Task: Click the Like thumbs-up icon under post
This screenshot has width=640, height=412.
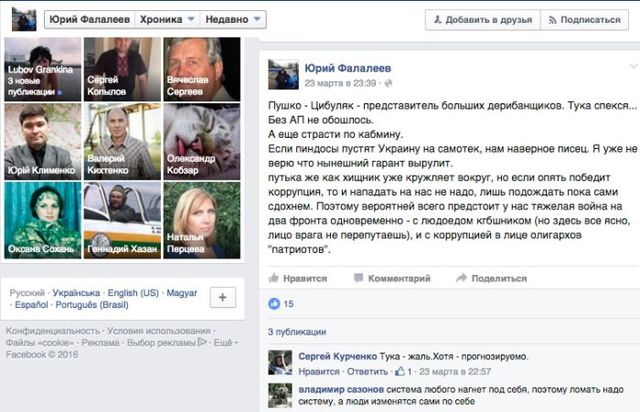Action: point(273,278)
